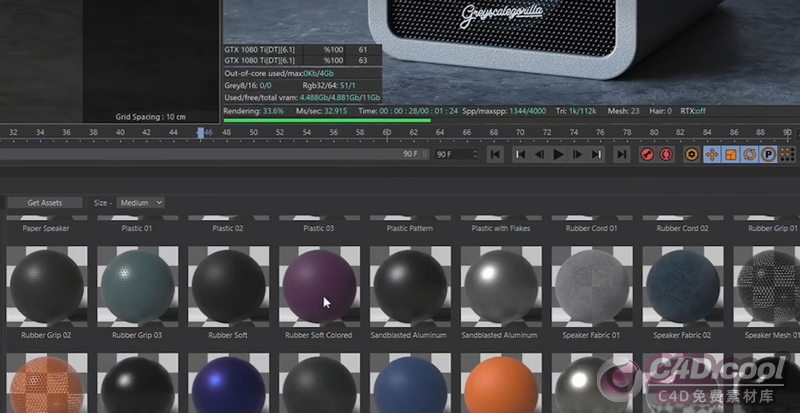Click the Rubber Cord 01 label
This screenshot has width=800, height=413.
click(x=591, y=228)
